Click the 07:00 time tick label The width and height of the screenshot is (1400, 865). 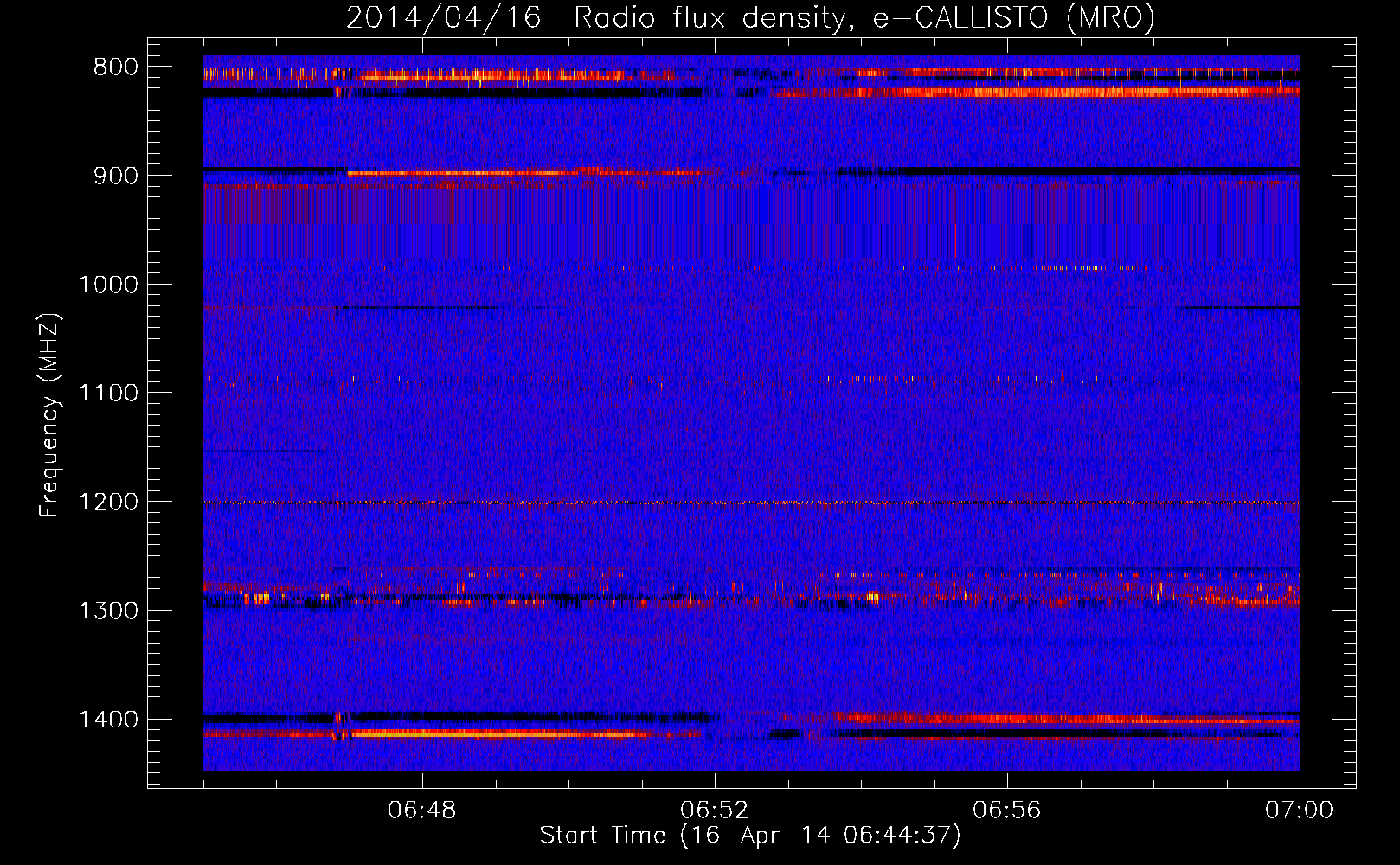(1300, 811)
